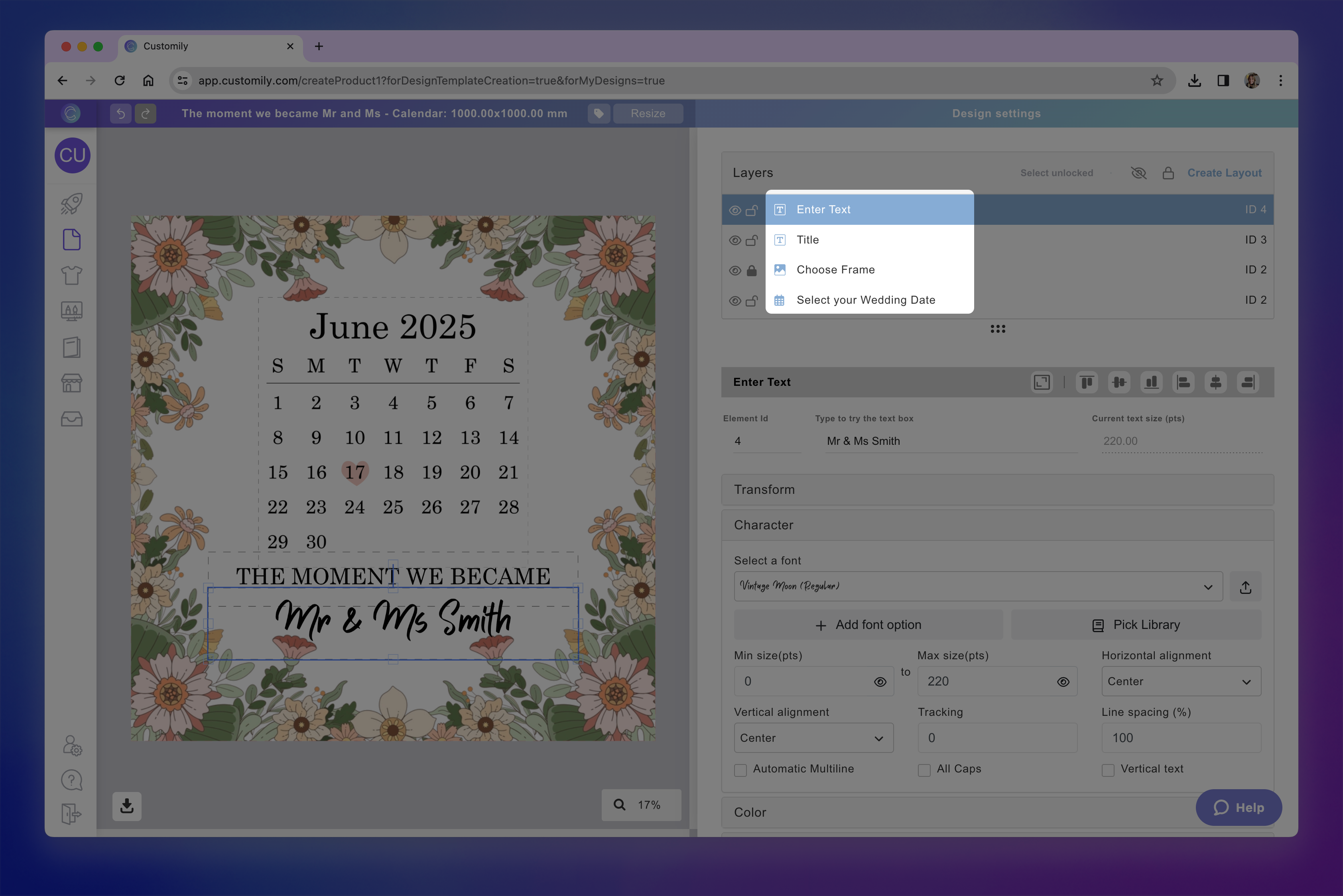
Task: Align element to top edge icon
Action: coord(1087,382)
